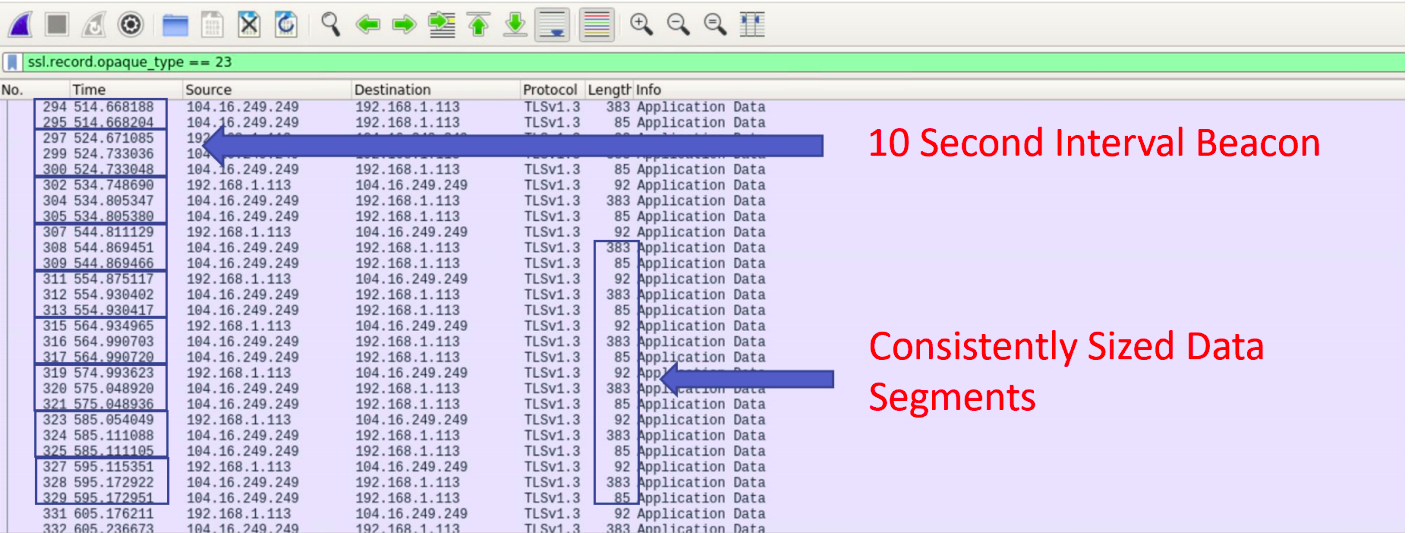Select packet 311 in the list
The width and height of the screenshot is (1409, 533).
pyautogui.click(x=400, y=279)
